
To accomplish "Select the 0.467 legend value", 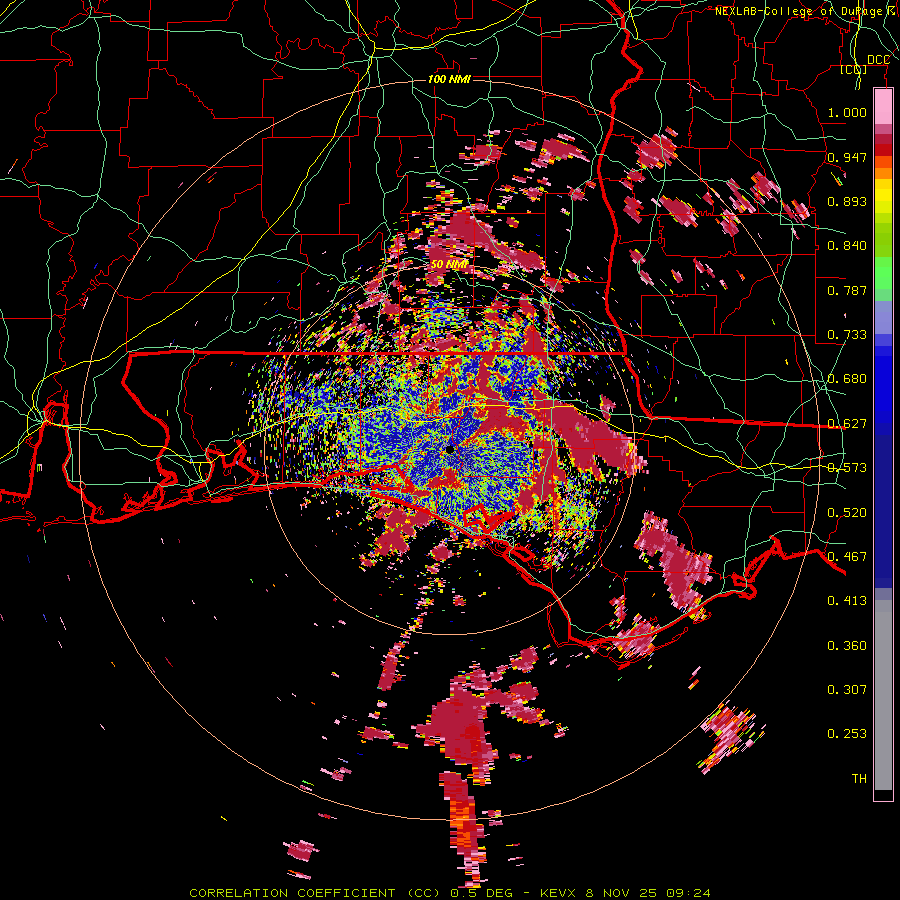I will click(847, 557).
